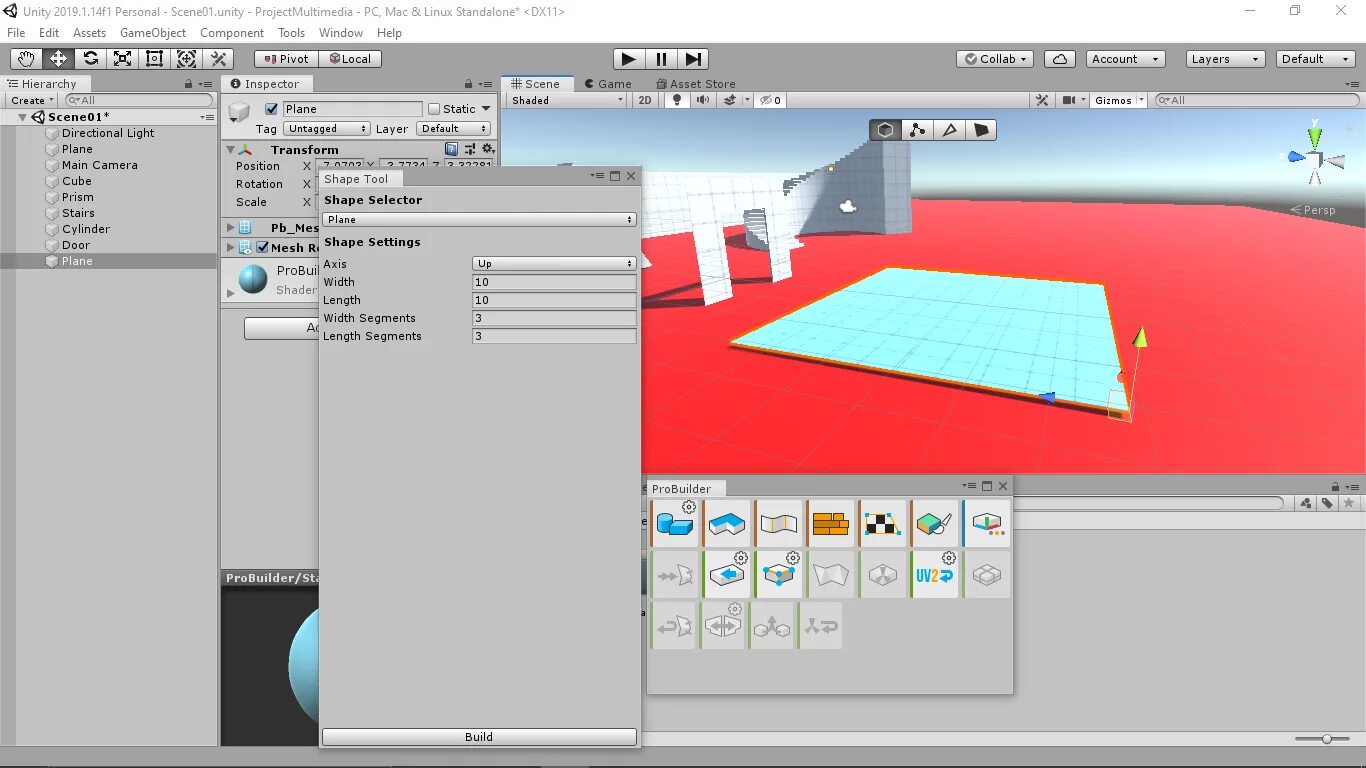
Task: Open ProBuilder Vertex Colors paint icon
Action: tap(935, 524)
